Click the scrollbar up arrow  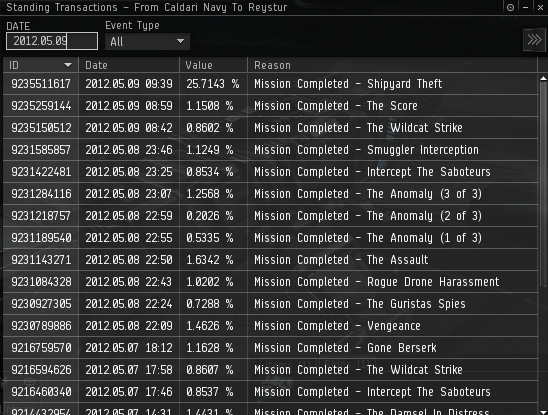click(x=543, y=79)
